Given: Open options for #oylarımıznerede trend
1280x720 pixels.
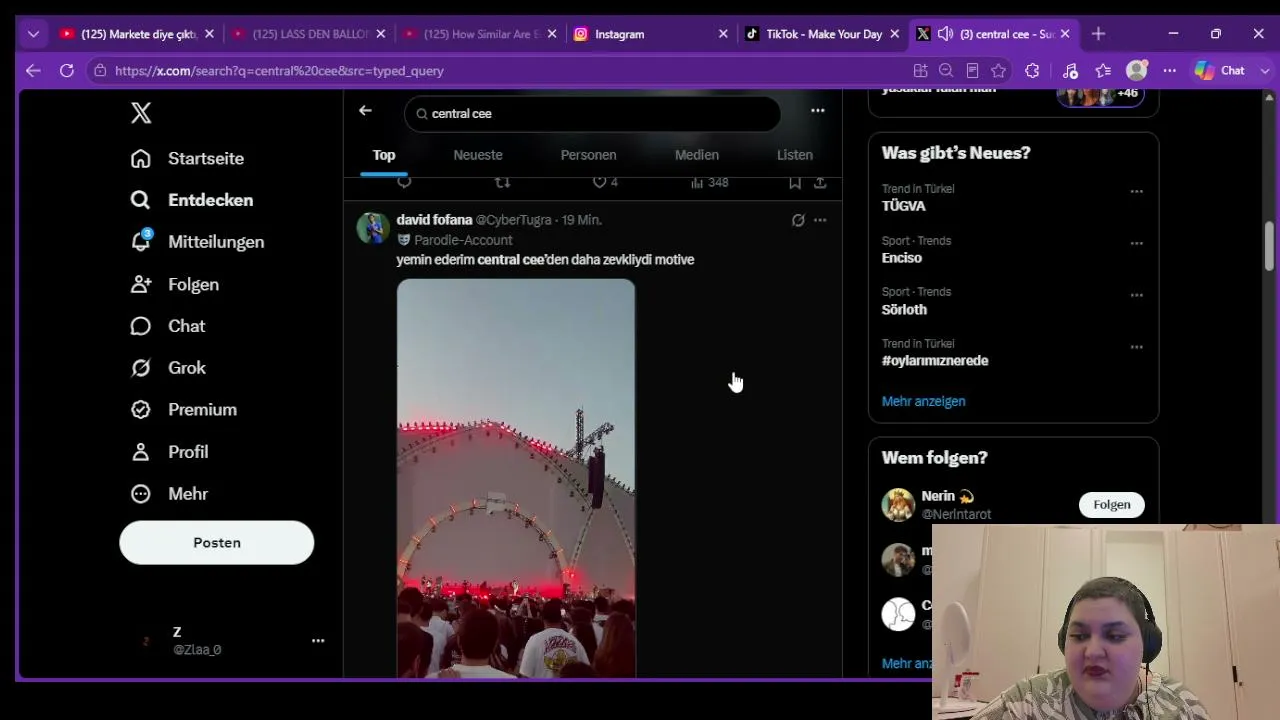Looking at the screenshot, I should pyautogui.click(x=1136, y=347).
